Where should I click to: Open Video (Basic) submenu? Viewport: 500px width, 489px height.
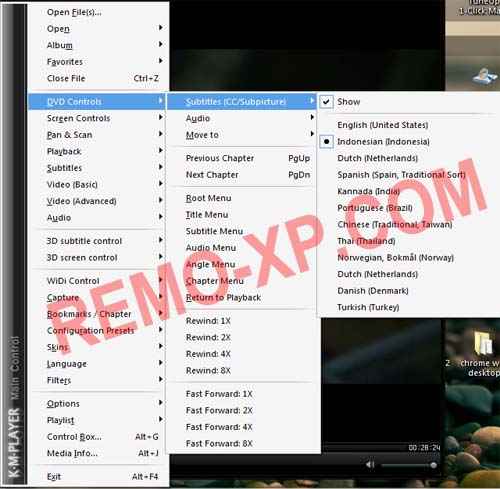[97, 185]
